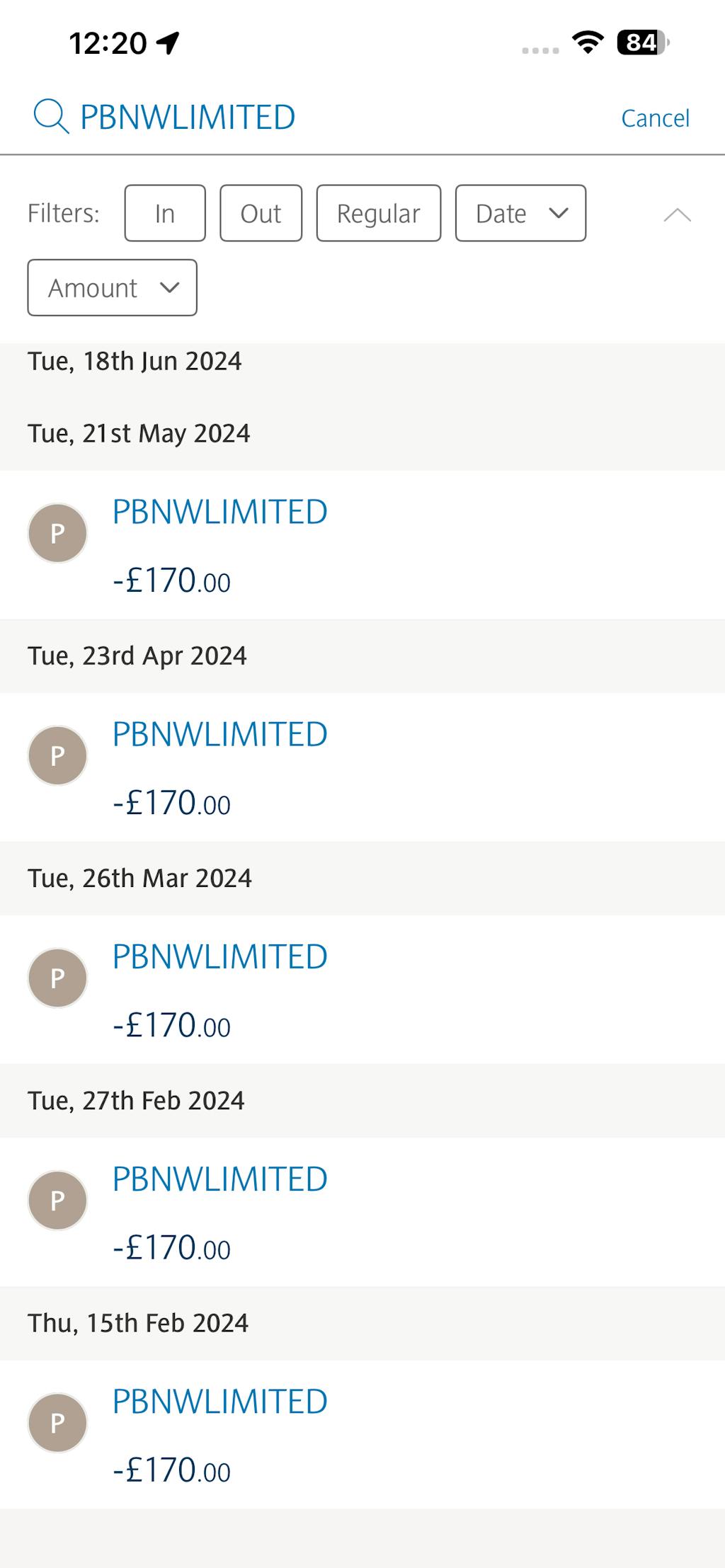This screenshot has width=725, height=1568.
Task: Tap the Wi-Fi status icon
Action: tap(588, 42)
